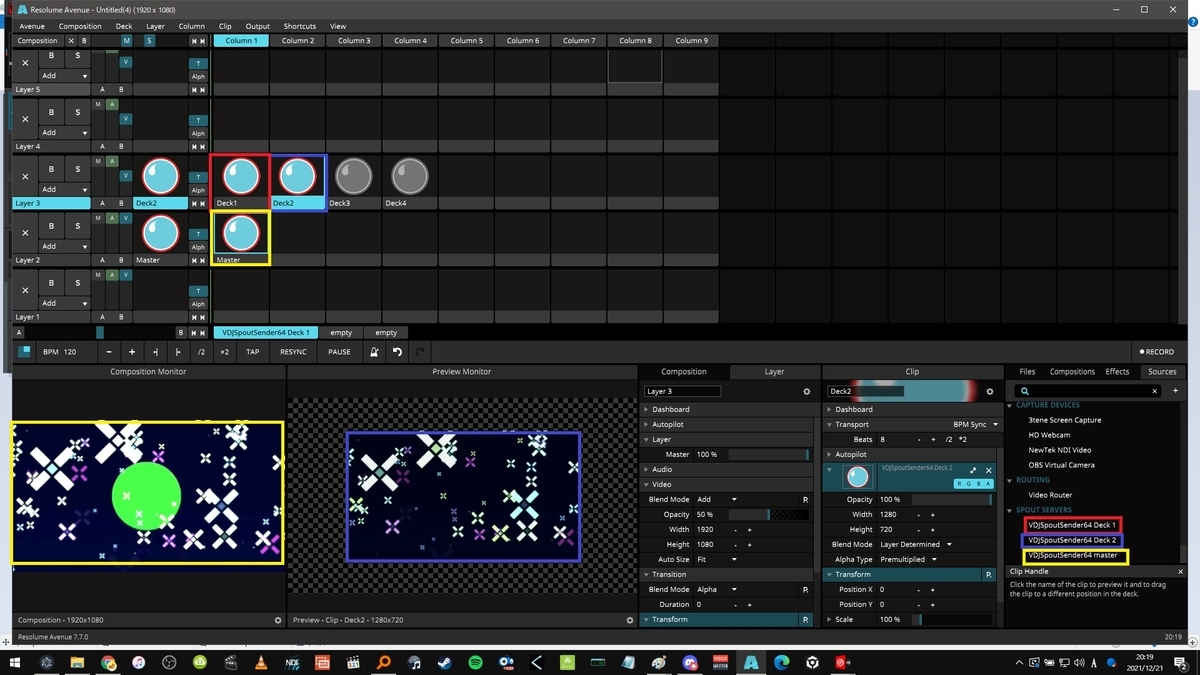The image size is (1200, 675).
Task: Open Layer 5 blend mode Add dropdown
Action: [64, 75]
